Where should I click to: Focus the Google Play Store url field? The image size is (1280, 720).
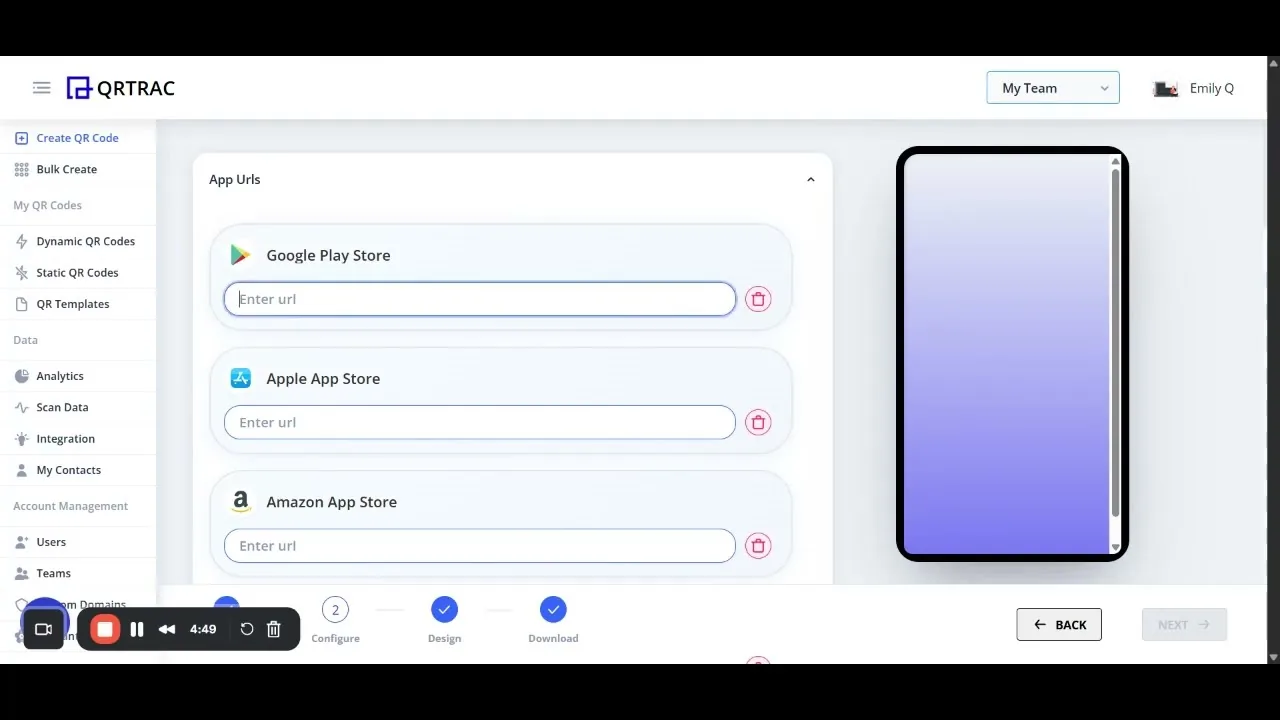[x=480, y=299]
